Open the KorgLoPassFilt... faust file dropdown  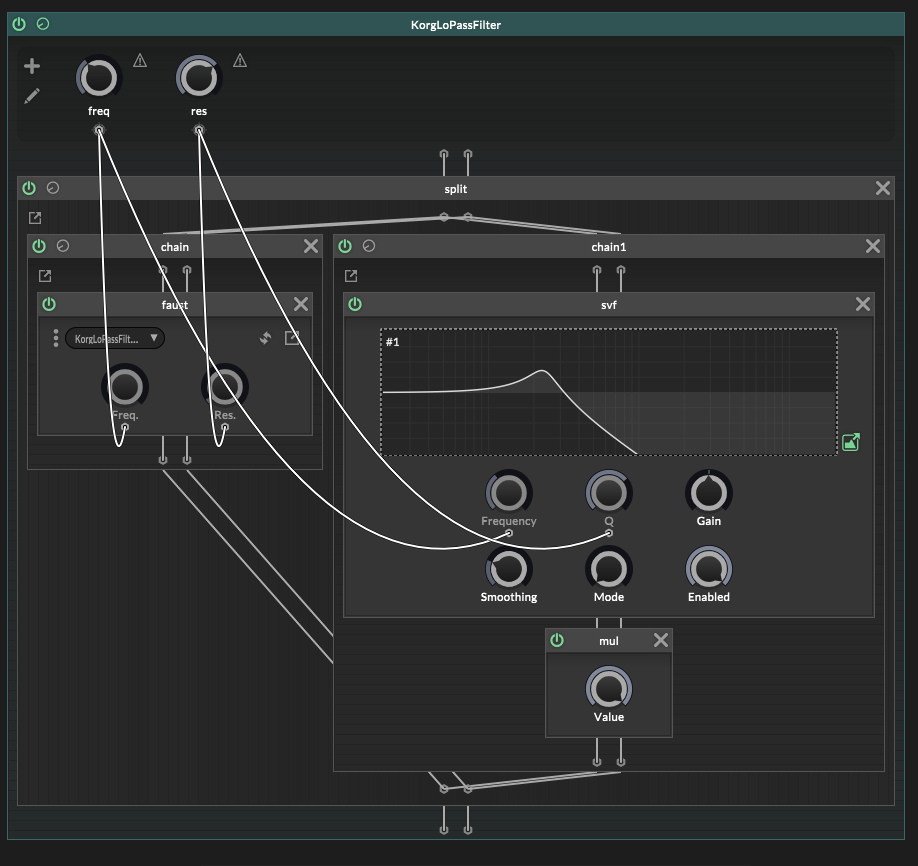[115, 338]
